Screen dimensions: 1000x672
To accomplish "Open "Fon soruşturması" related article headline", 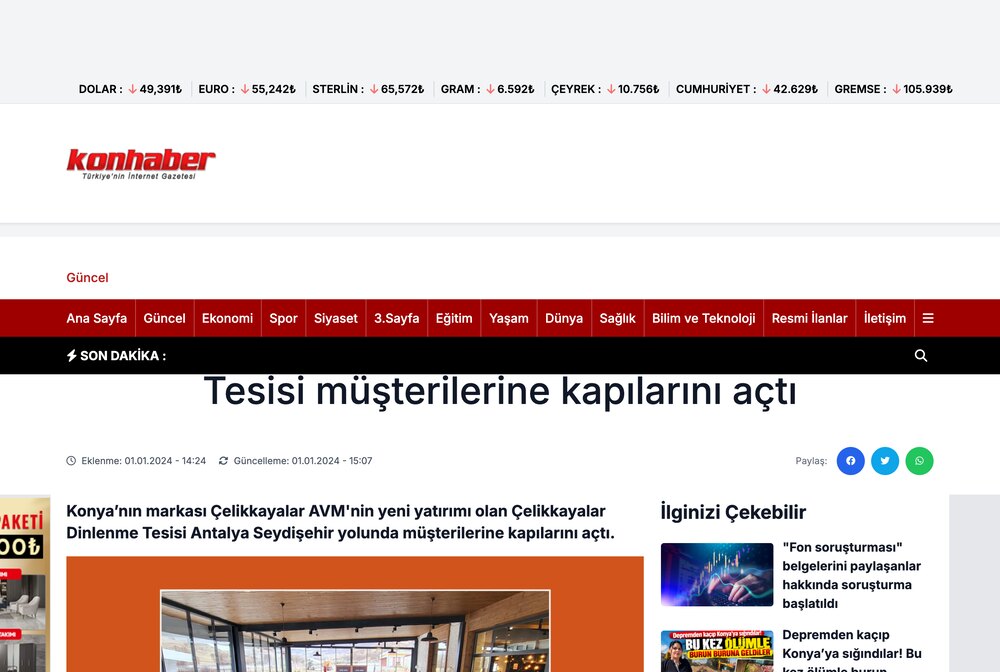I will pos(851,575).
